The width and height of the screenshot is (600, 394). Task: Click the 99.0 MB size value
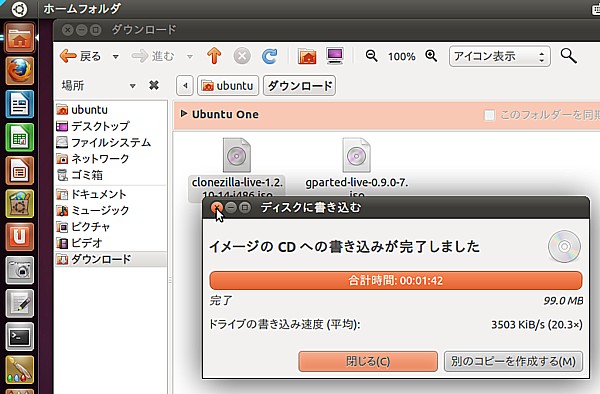tap(563, 301)
